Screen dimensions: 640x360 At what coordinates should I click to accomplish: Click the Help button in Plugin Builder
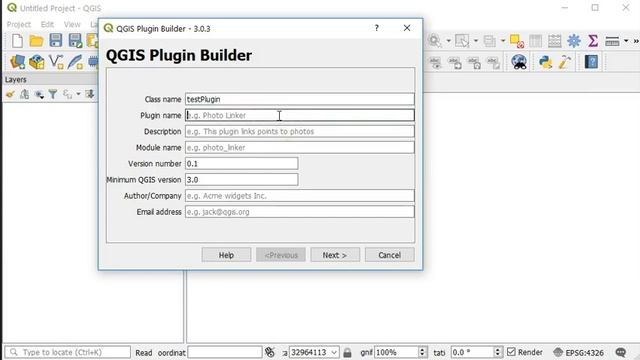point(226,255)
